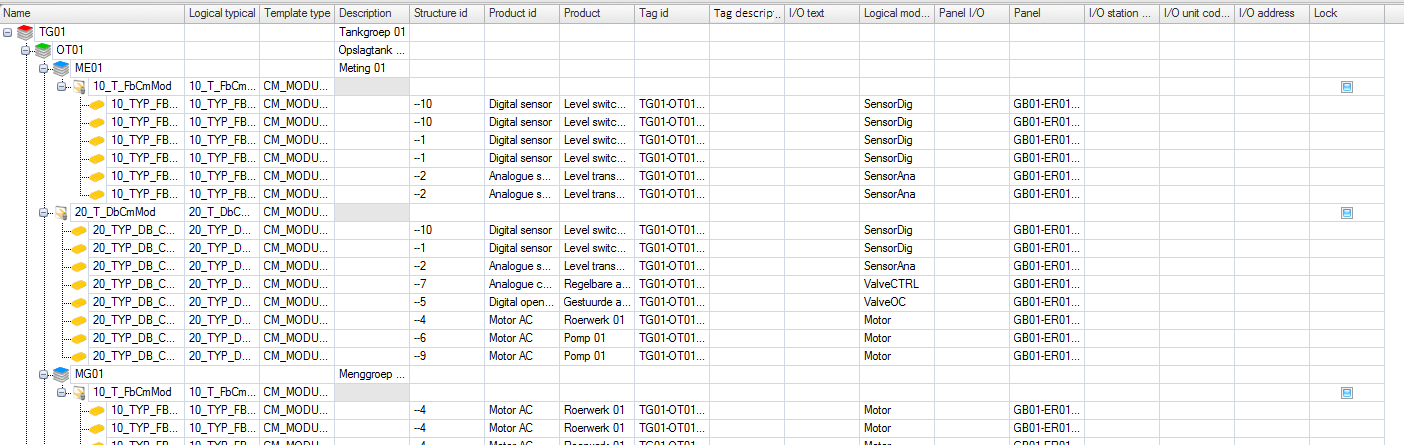Collapse the TG01 tree node
Viewport: 1404px width, 445px height.
point(9,32)
